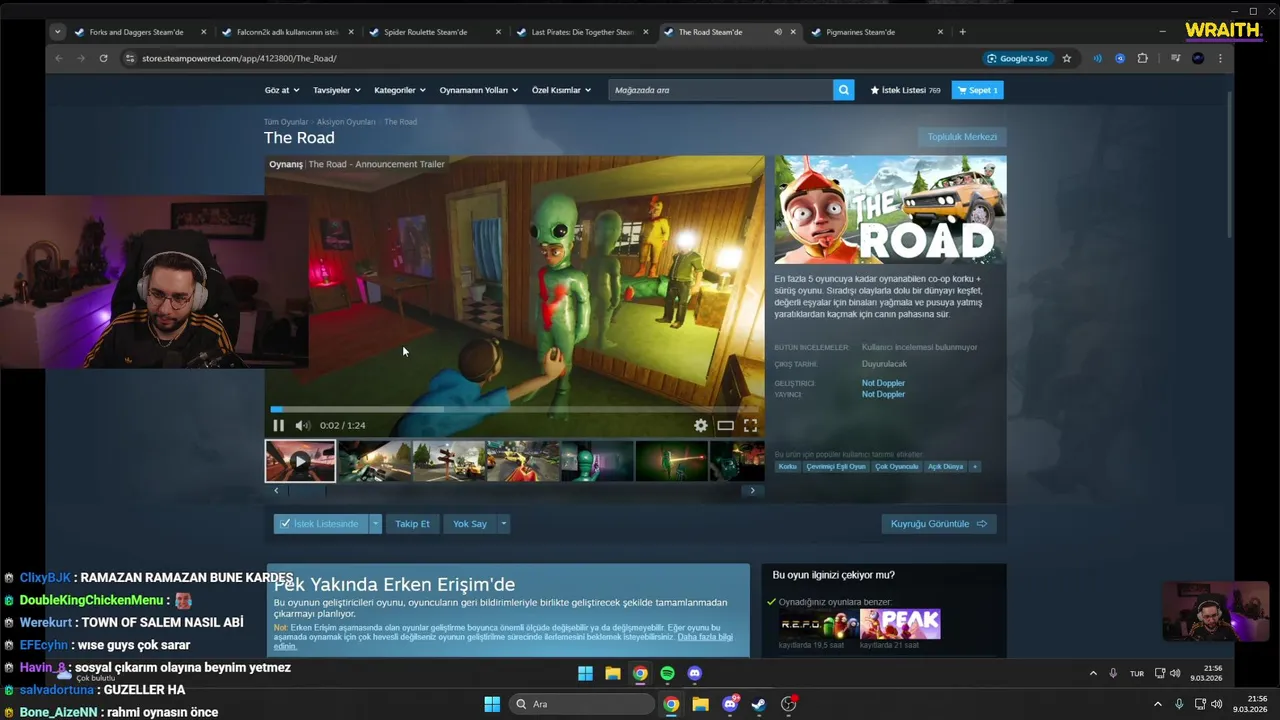Click the Çok Oyunculu tag
Viewport: 1280px width, 720px height.
coord(897,466)
